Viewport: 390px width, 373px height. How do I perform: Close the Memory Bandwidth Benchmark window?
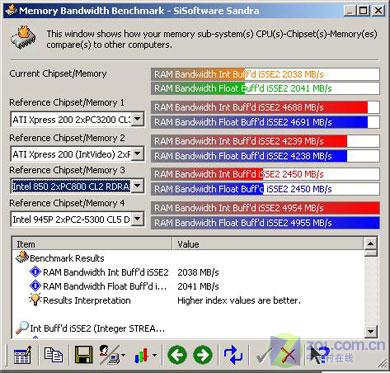coord(378,10)
